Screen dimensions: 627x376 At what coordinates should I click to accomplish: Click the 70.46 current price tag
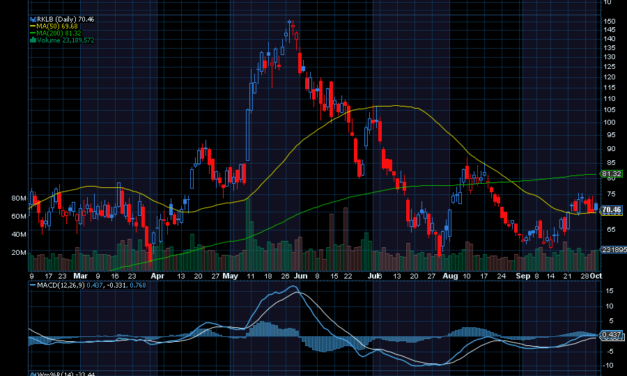[611, 210]
